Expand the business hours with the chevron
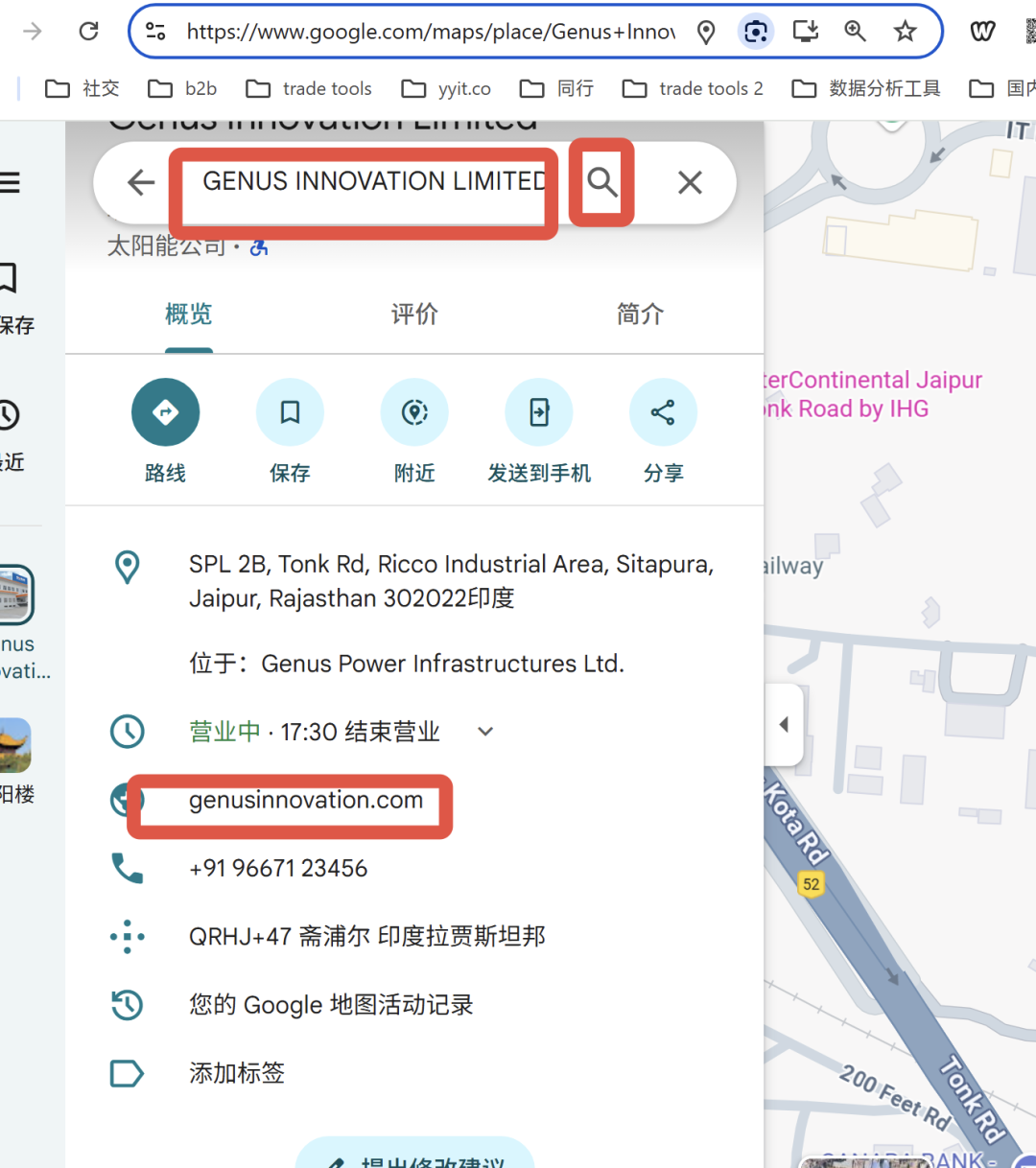 [x=484, y=731]
